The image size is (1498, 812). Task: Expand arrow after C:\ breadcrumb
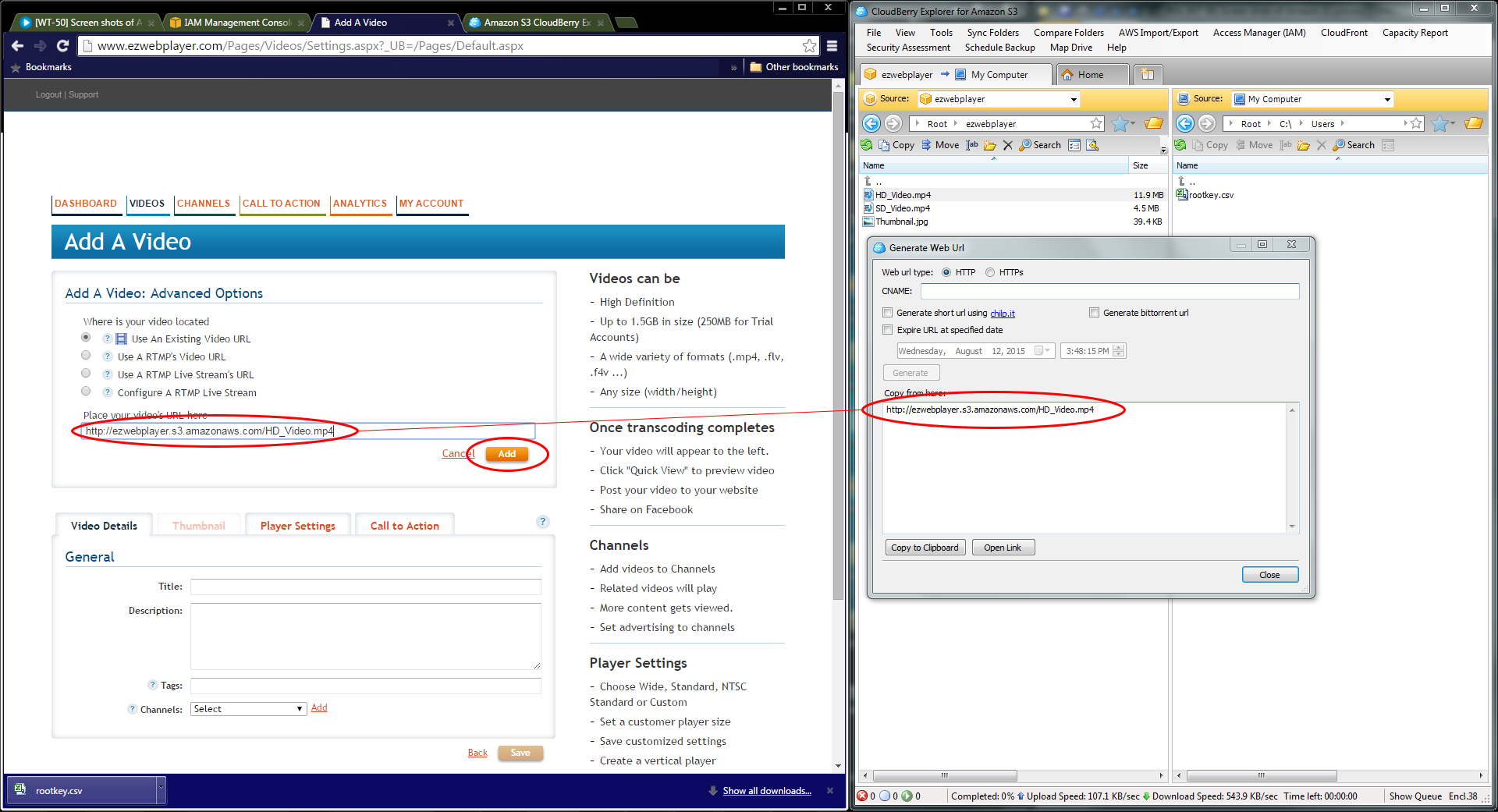click(x=1301, y=123)
